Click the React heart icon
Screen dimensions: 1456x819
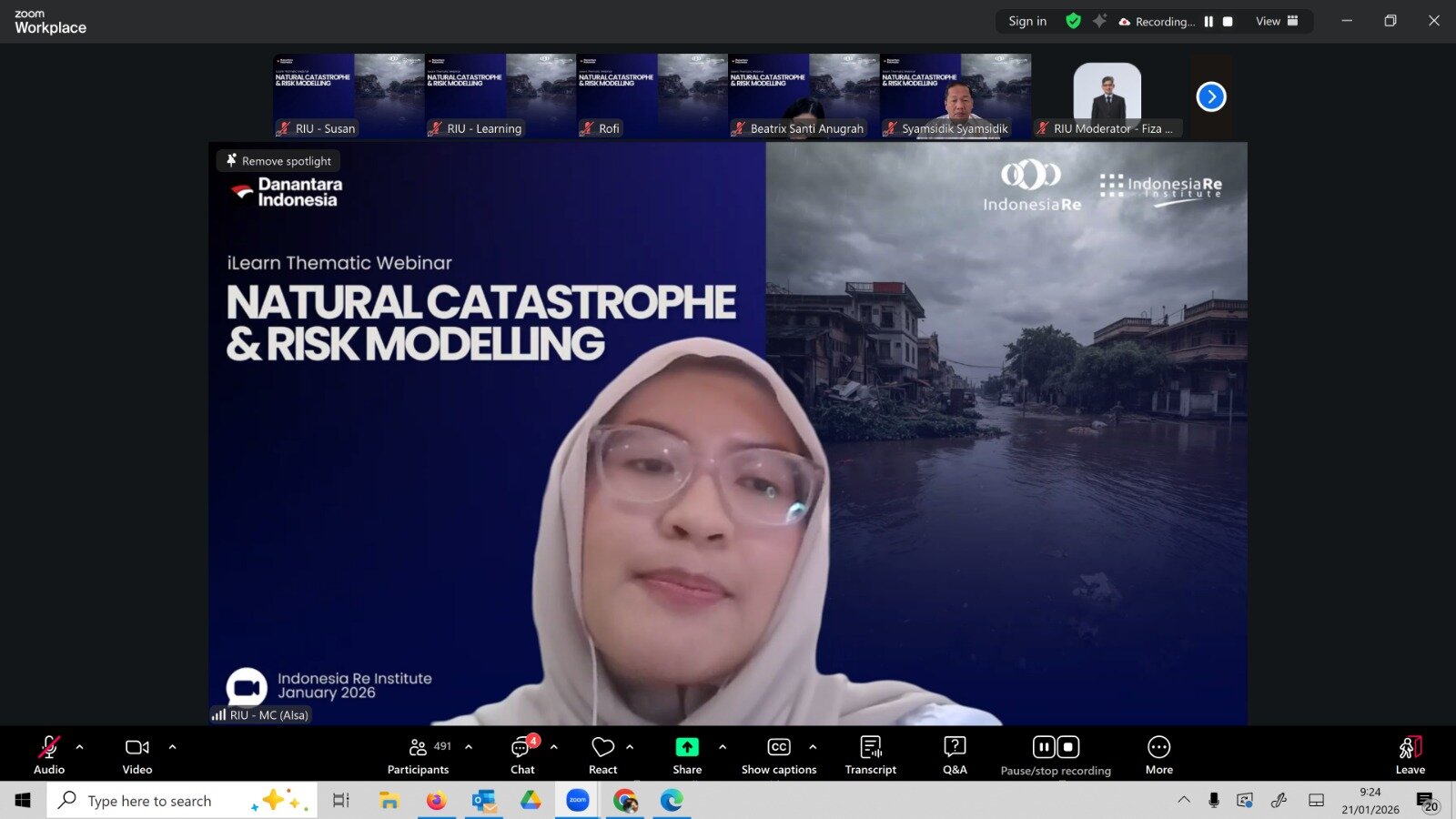coord(602,747)
